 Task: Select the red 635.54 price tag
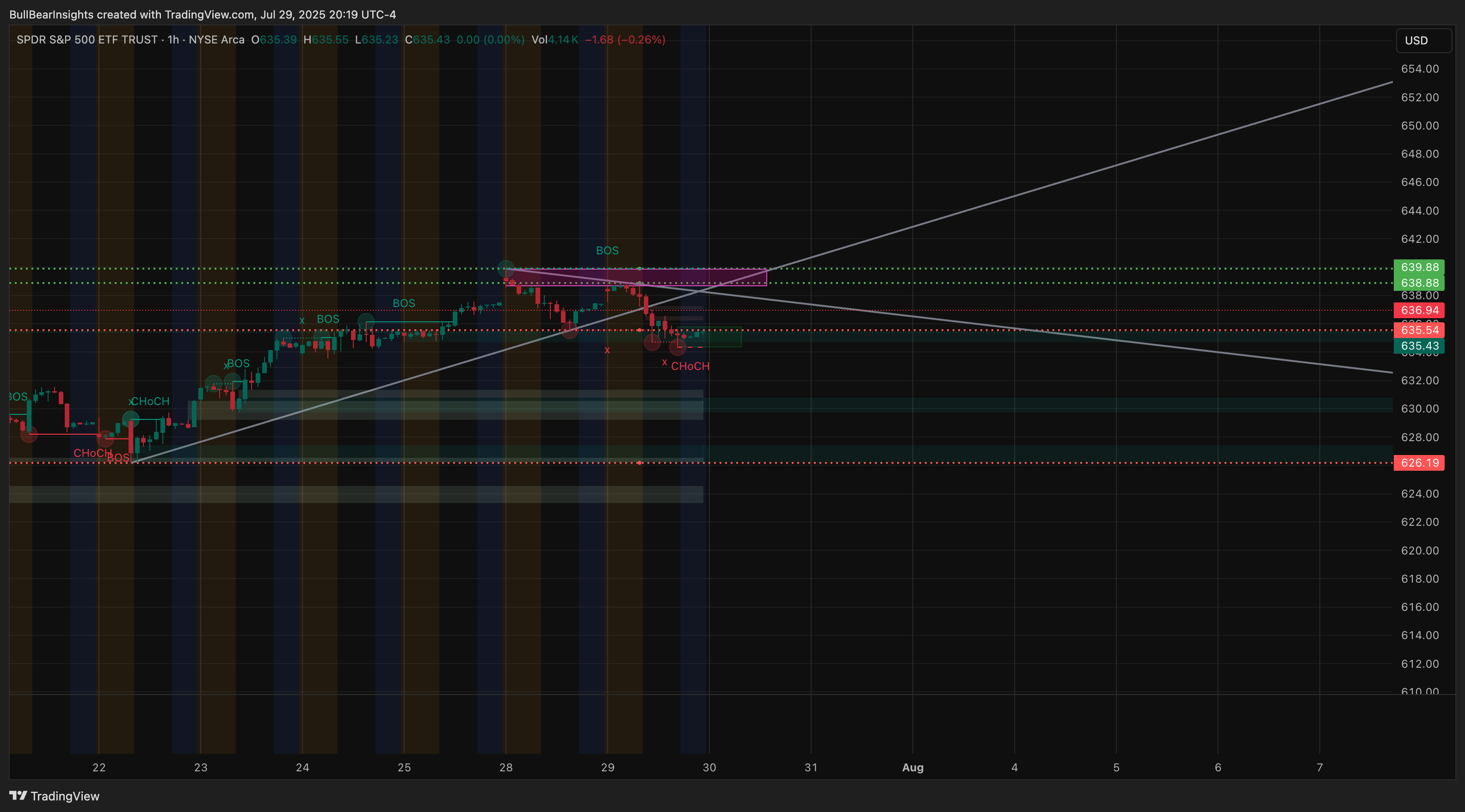click(1419, 330)
